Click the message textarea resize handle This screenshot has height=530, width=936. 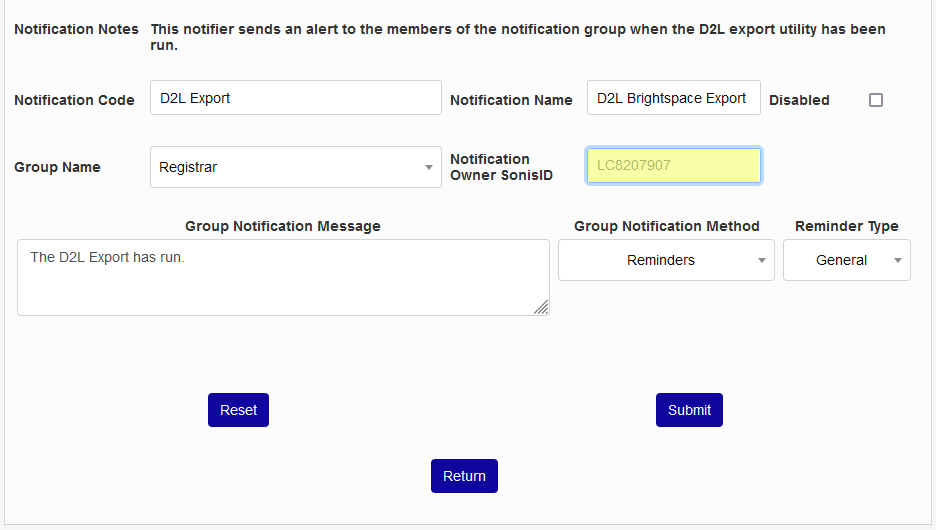541,308
